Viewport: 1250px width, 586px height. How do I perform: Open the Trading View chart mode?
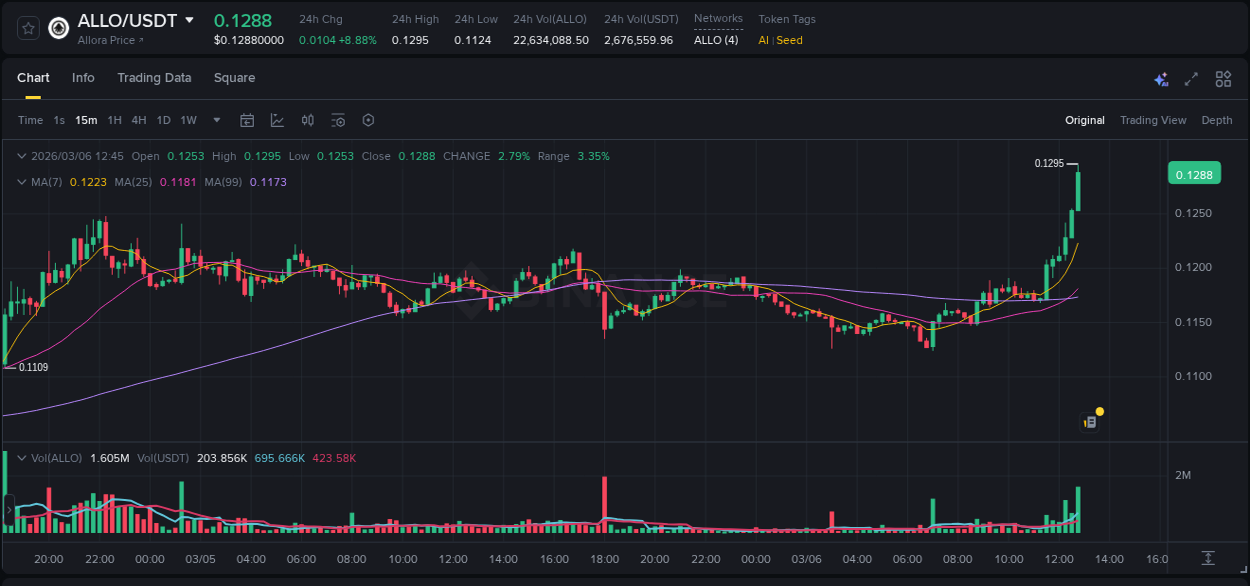pos(1153,120)
